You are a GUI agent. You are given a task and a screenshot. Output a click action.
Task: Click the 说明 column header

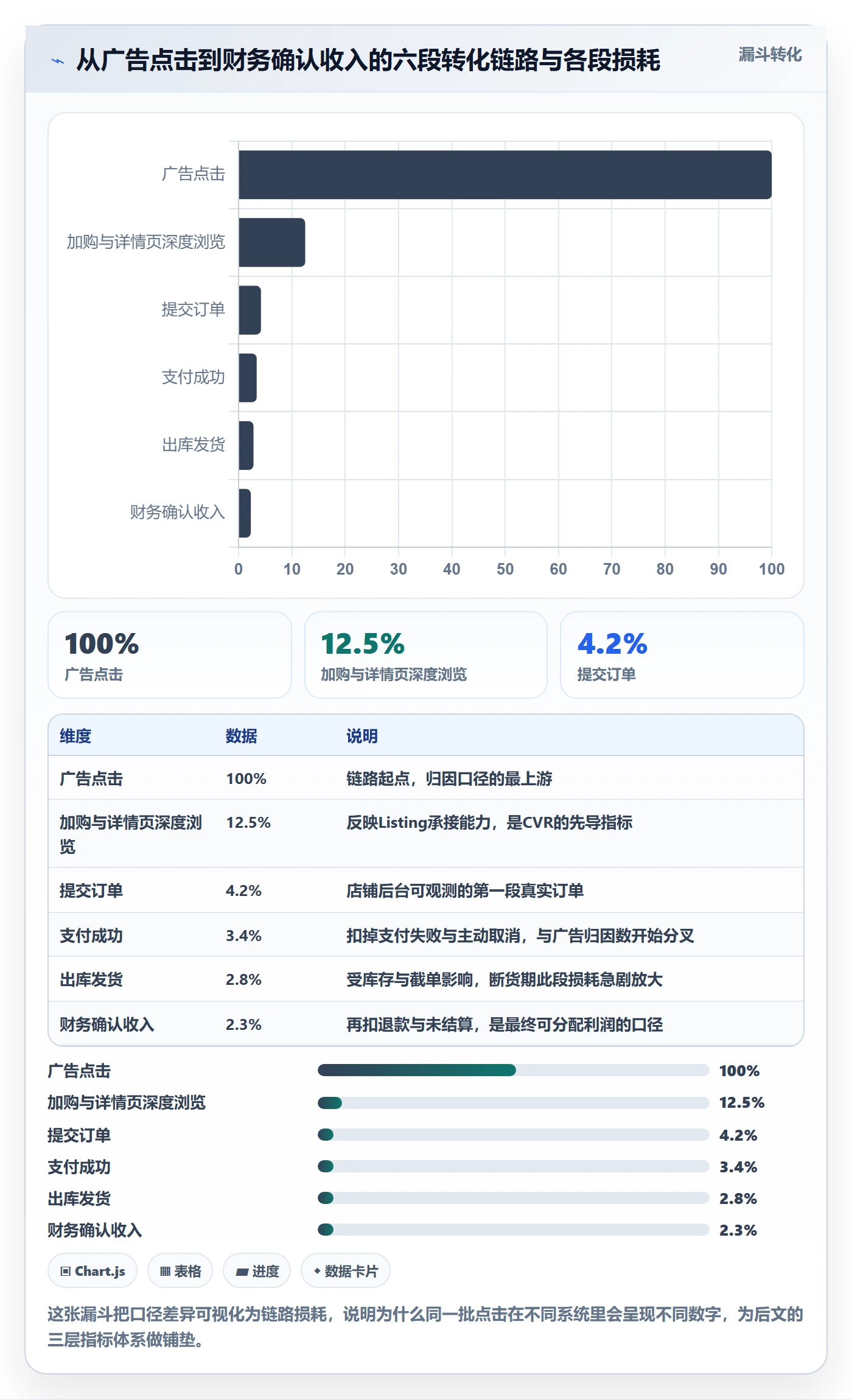coord(362,736)
